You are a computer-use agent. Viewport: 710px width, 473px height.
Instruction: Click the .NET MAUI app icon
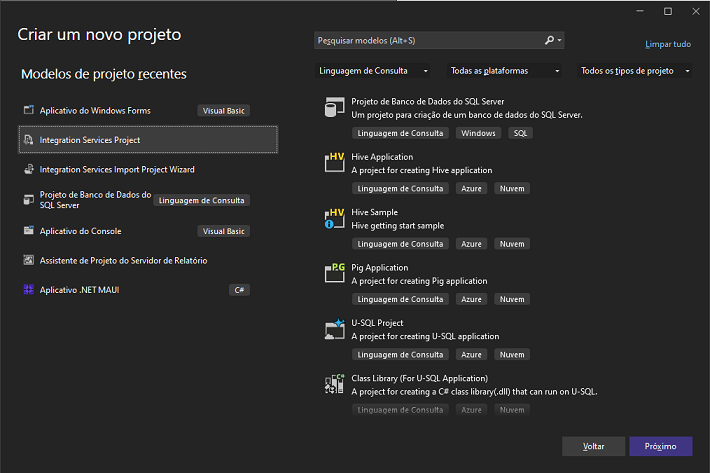pos(29,290)
